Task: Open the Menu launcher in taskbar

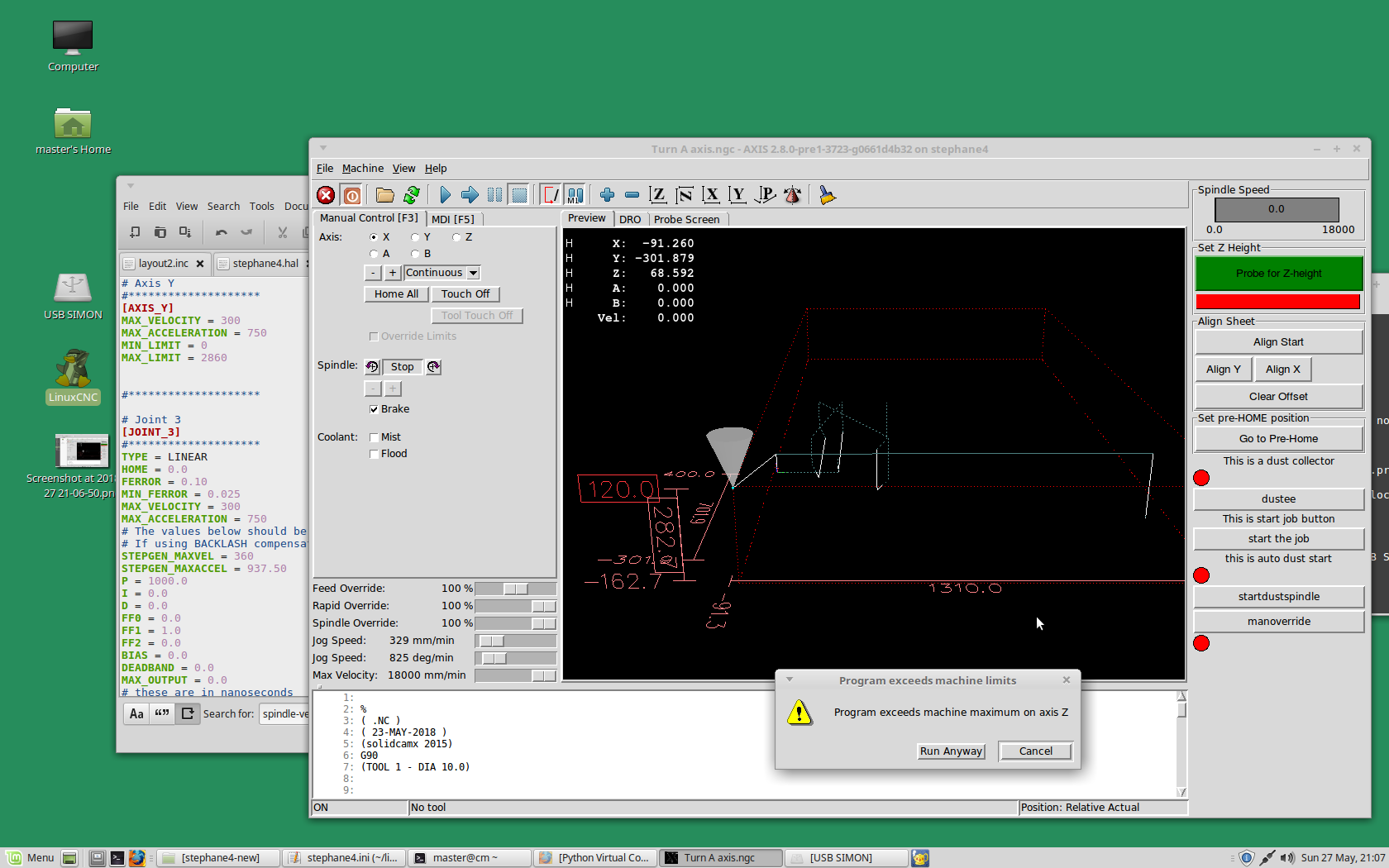Action: [x=31, y=858]
